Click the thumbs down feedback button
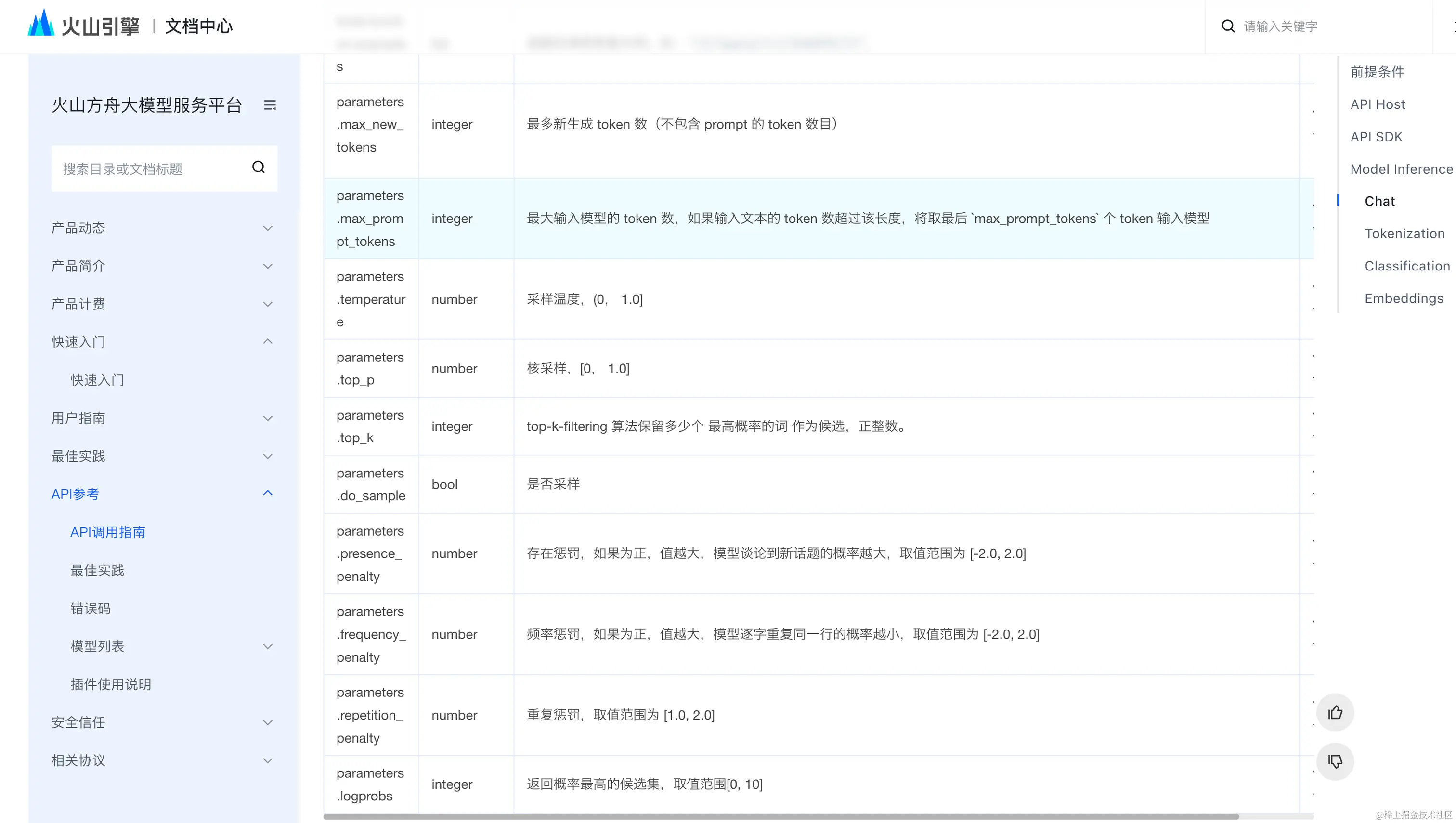The image size is (1456, 823). click(1335, 761)
